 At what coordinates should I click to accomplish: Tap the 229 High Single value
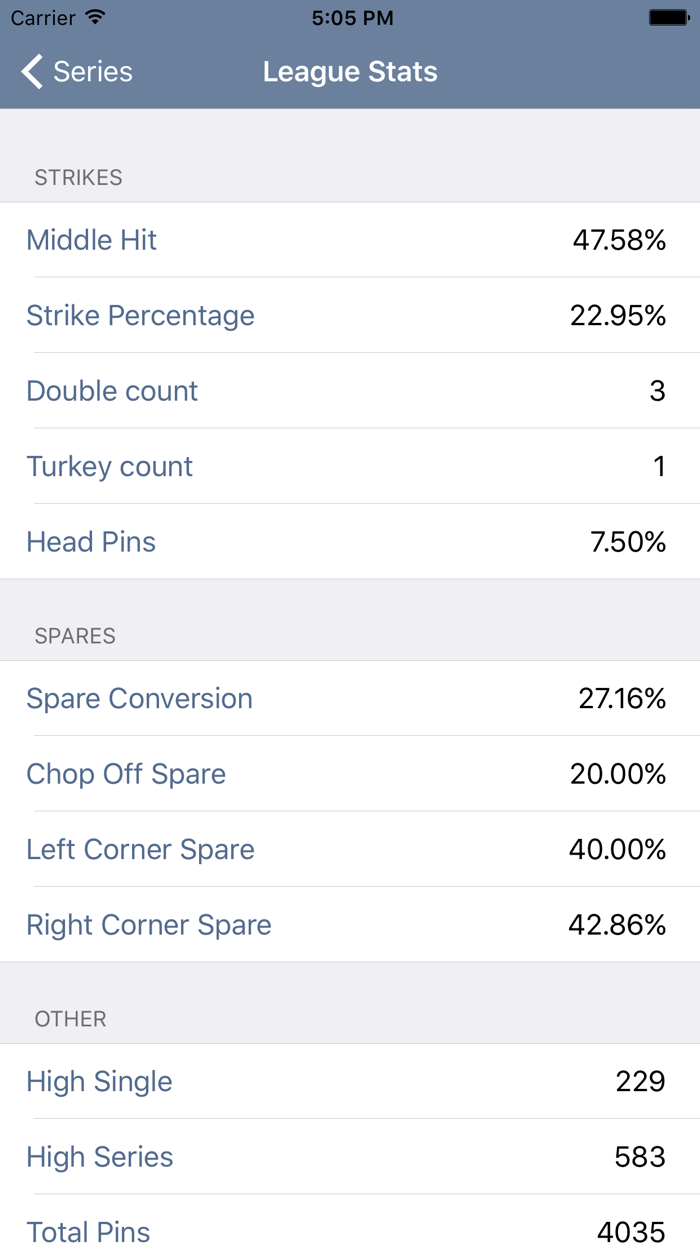[640, 1081]
